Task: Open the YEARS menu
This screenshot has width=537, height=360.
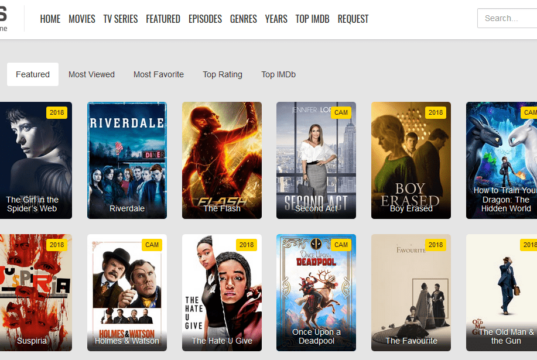Action: [x=276, y=19]
